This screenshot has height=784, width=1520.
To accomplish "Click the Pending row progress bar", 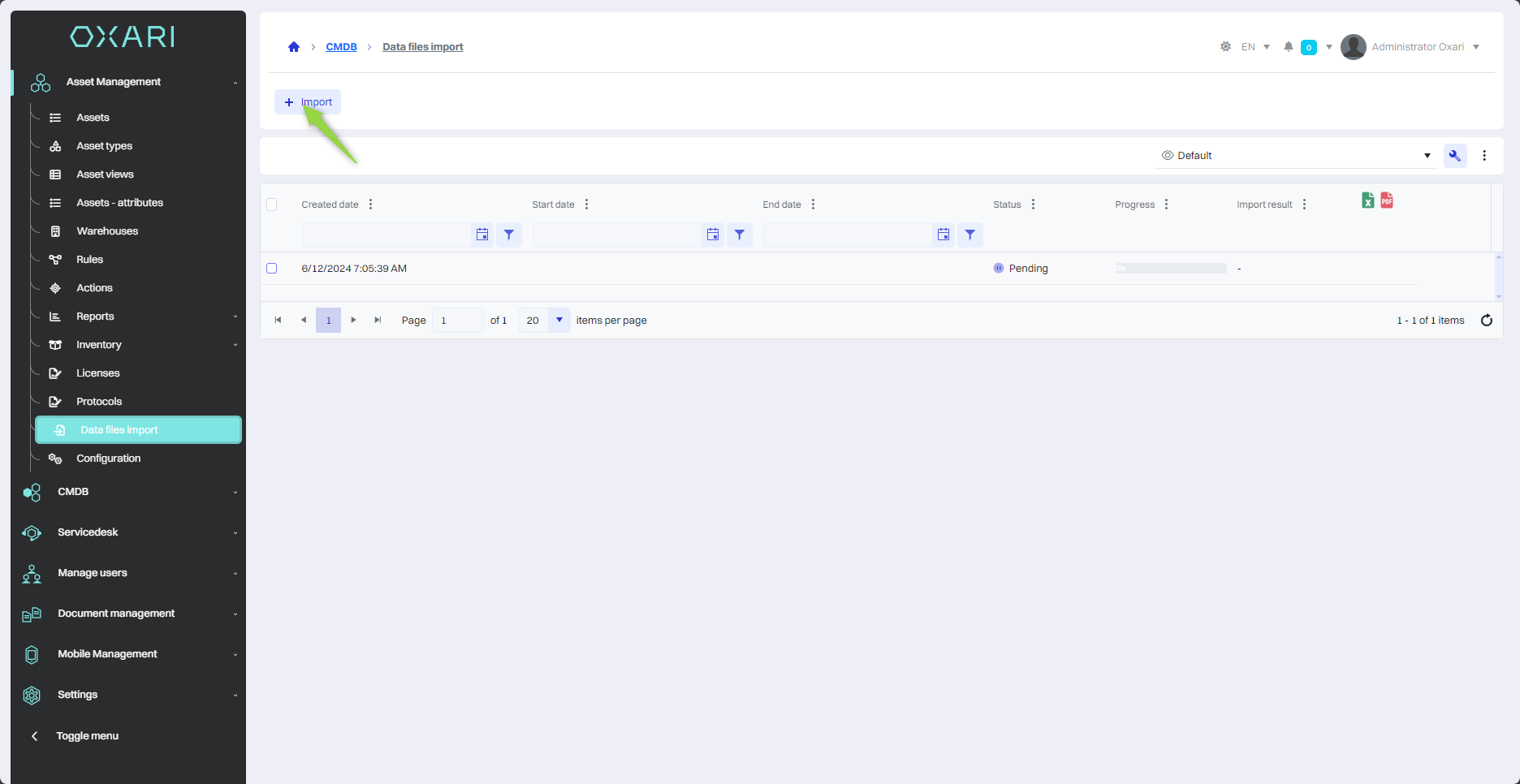I will 1171,269.
